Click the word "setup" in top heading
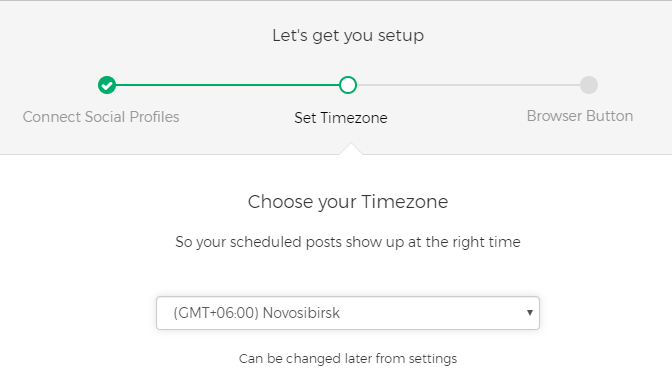 coord(401,36)
